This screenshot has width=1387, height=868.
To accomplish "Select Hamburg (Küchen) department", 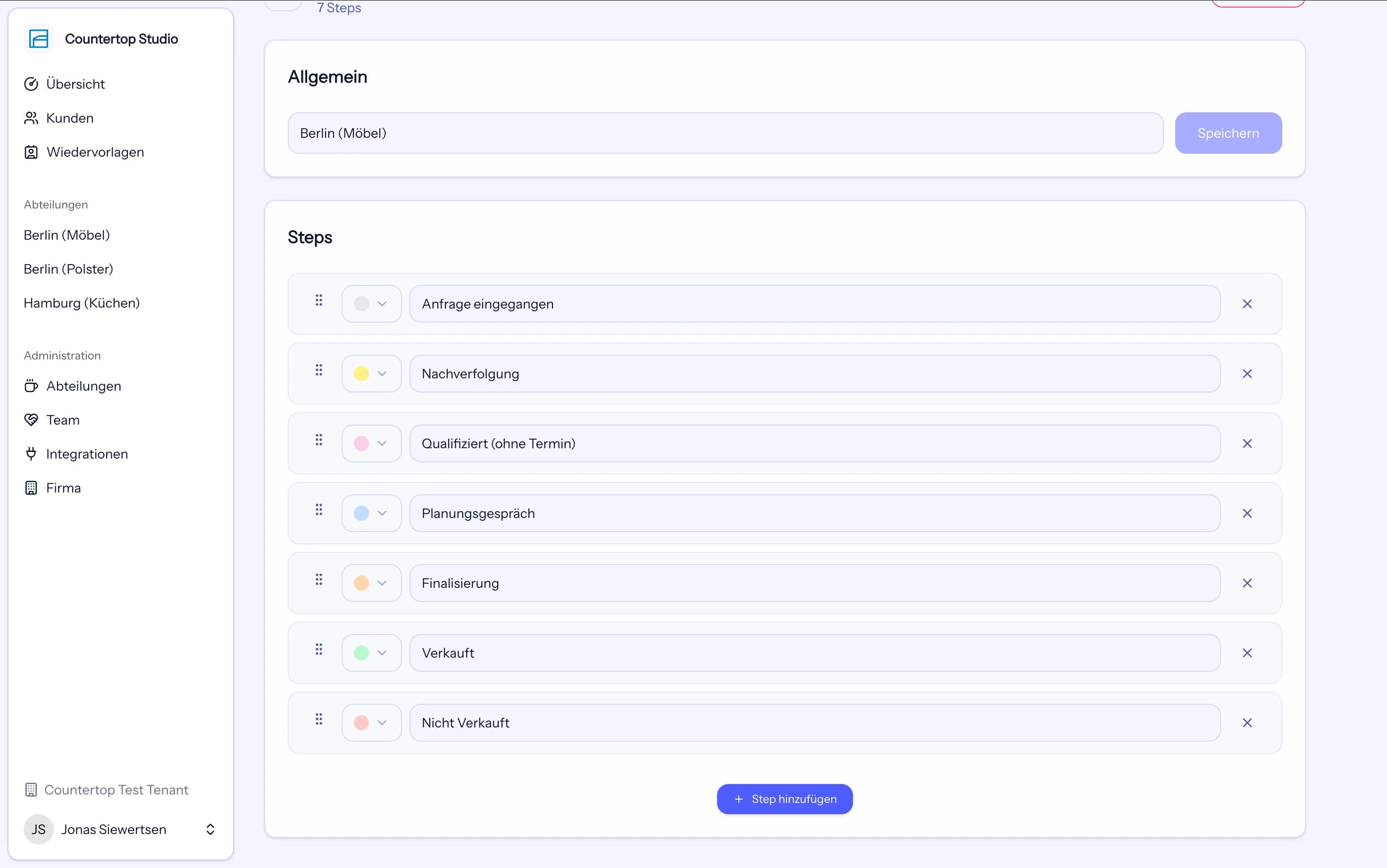I will coord(82,303).
